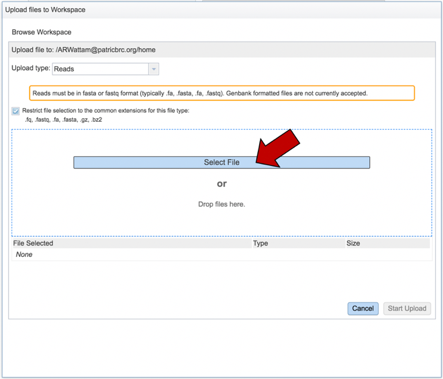
Task: Open the Browse Workspace tab
Action: (x=41, y=32)
